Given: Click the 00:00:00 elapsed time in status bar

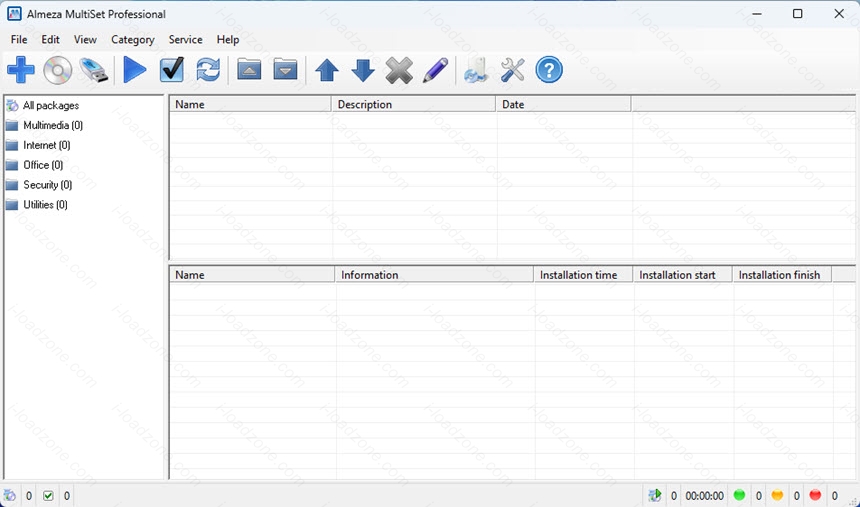Looking at the screenshot, I should coord(704,496).
